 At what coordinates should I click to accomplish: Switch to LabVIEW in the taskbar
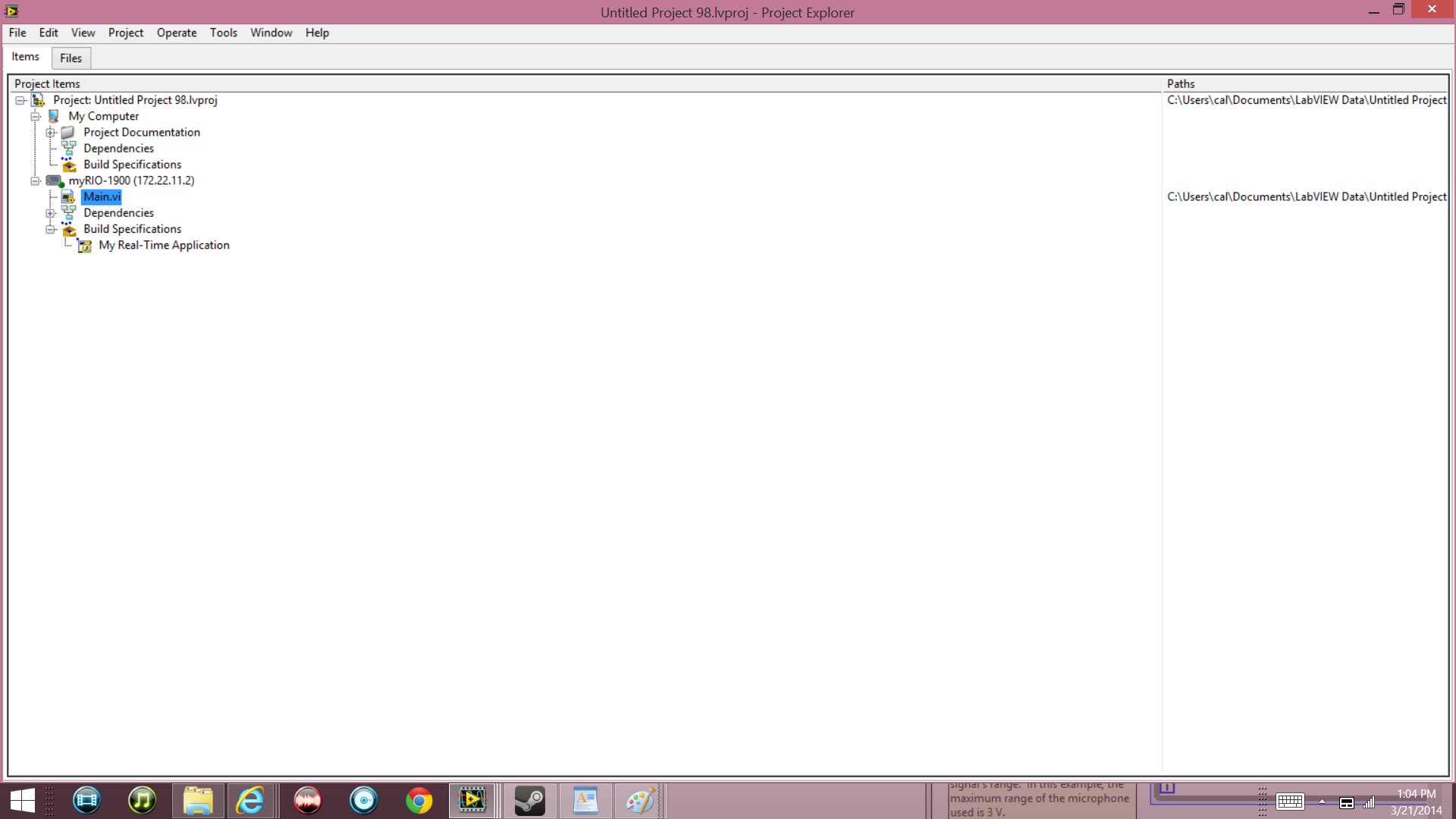coord(472,801)
